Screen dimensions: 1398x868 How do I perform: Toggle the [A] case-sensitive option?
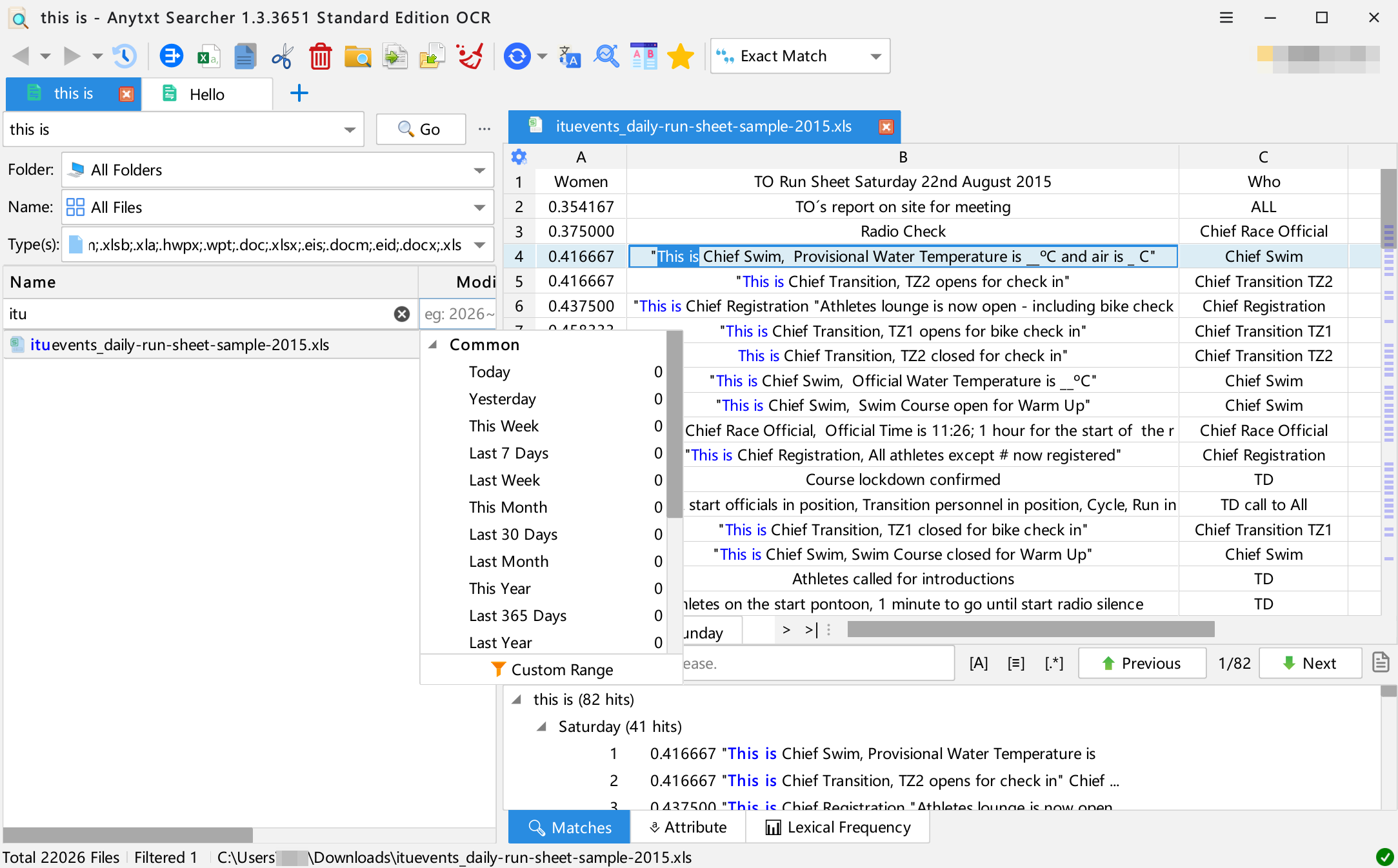[979, 663]
